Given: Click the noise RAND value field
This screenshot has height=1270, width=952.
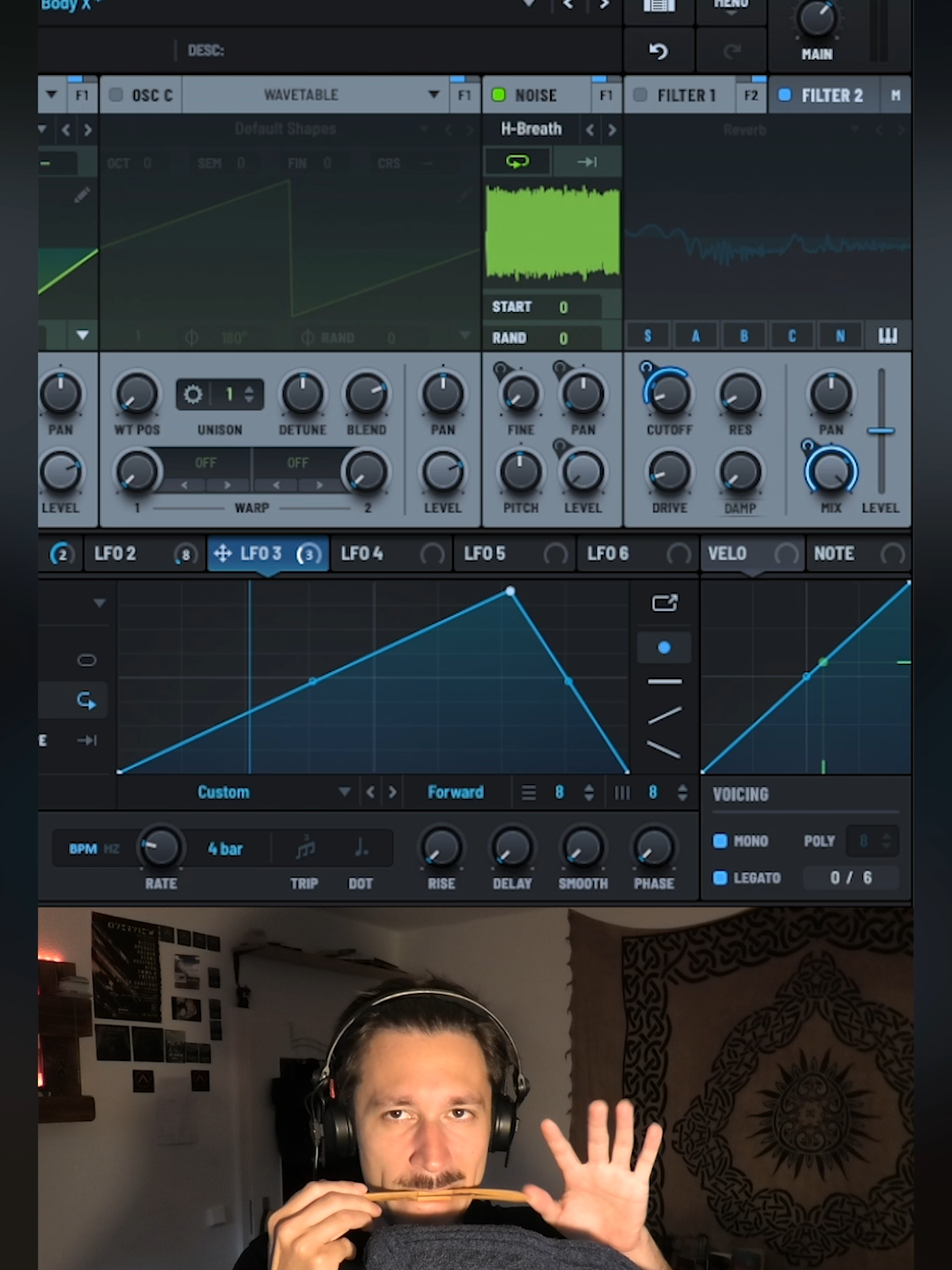Looking at the screenshot, I should pyautogui.click(x=563, y=338).
